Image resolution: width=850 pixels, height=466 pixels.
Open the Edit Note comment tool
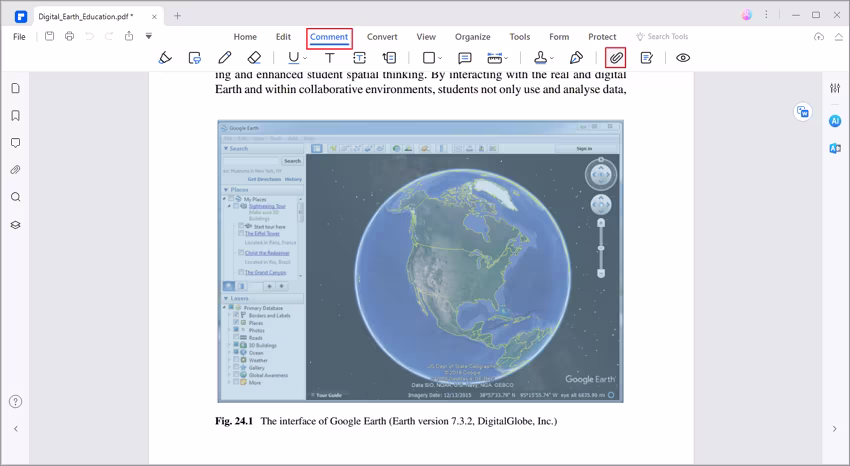click(646, 57)
